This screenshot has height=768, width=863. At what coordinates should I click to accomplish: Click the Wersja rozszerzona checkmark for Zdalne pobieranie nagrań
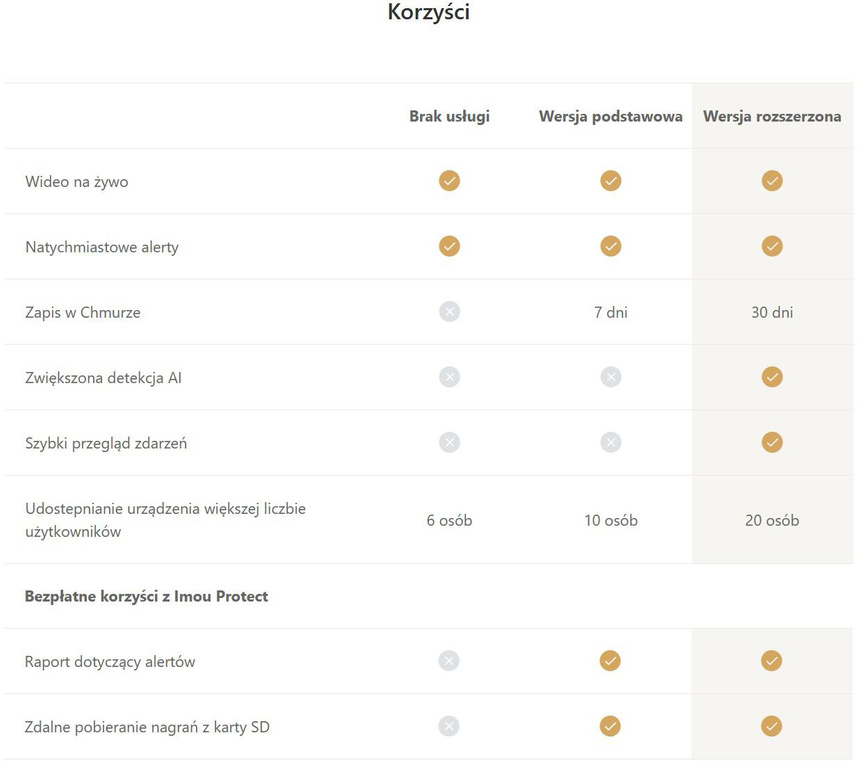[x=772, y=727]
